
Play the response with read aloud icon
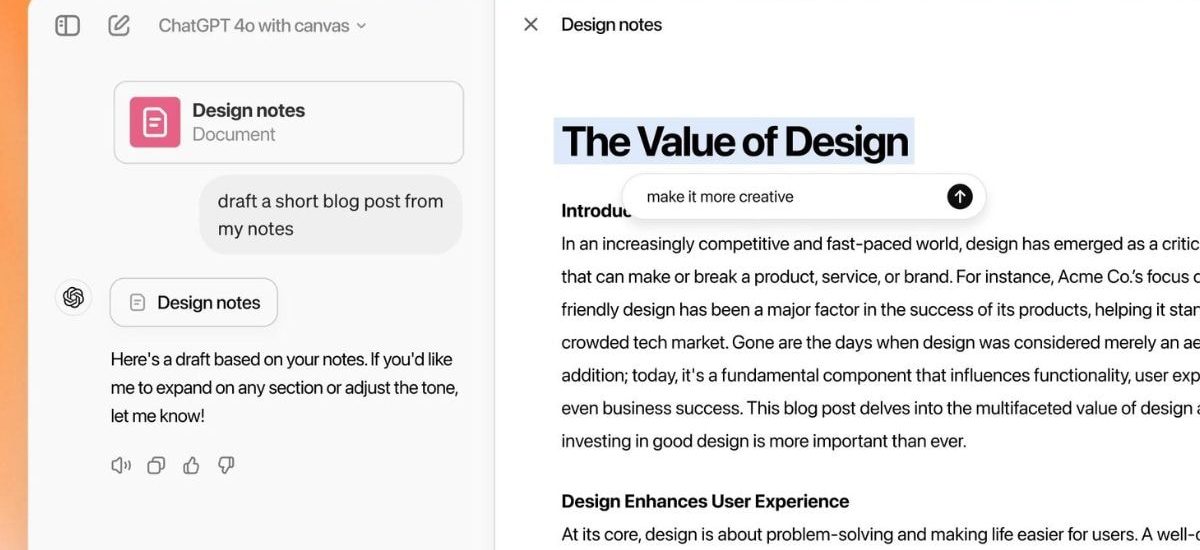[120, 465]
